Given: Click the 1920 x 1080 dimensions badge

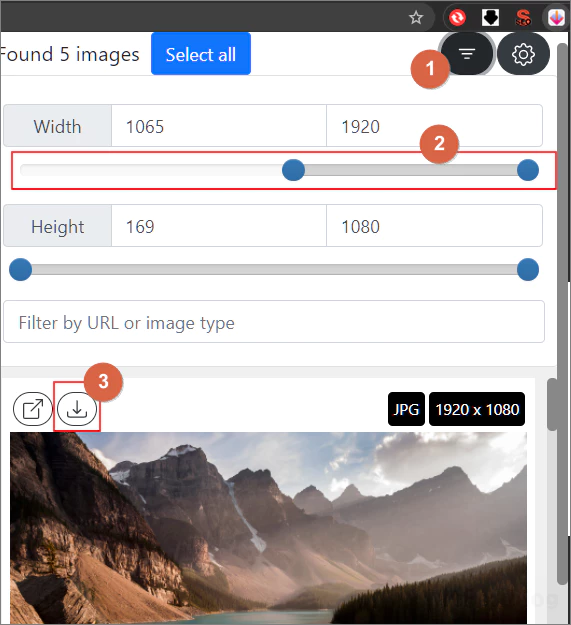Looking at the screenshot, I should [x=477, y=409].
